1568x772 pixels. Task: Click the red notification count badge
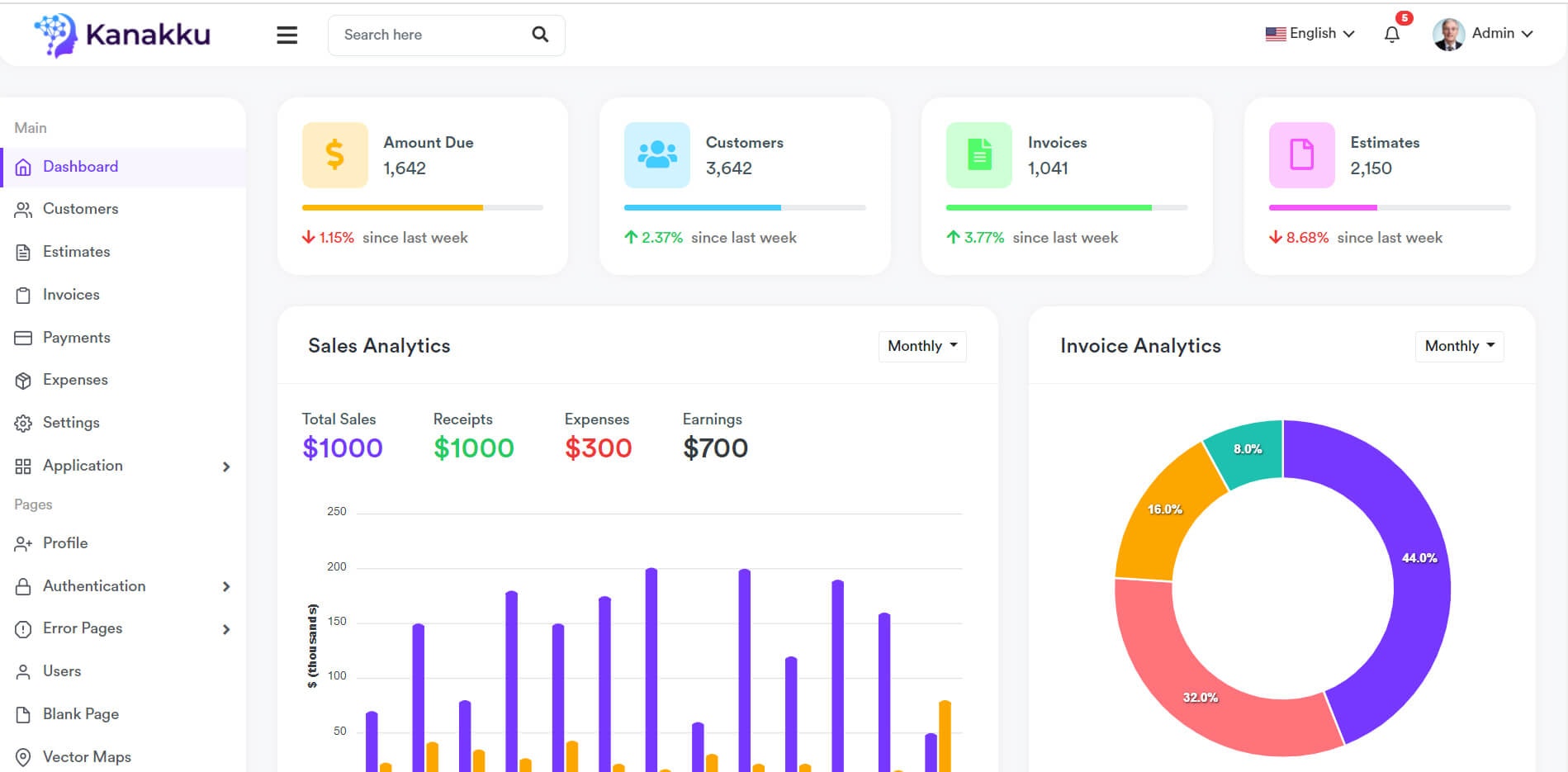coord(1404,18)
